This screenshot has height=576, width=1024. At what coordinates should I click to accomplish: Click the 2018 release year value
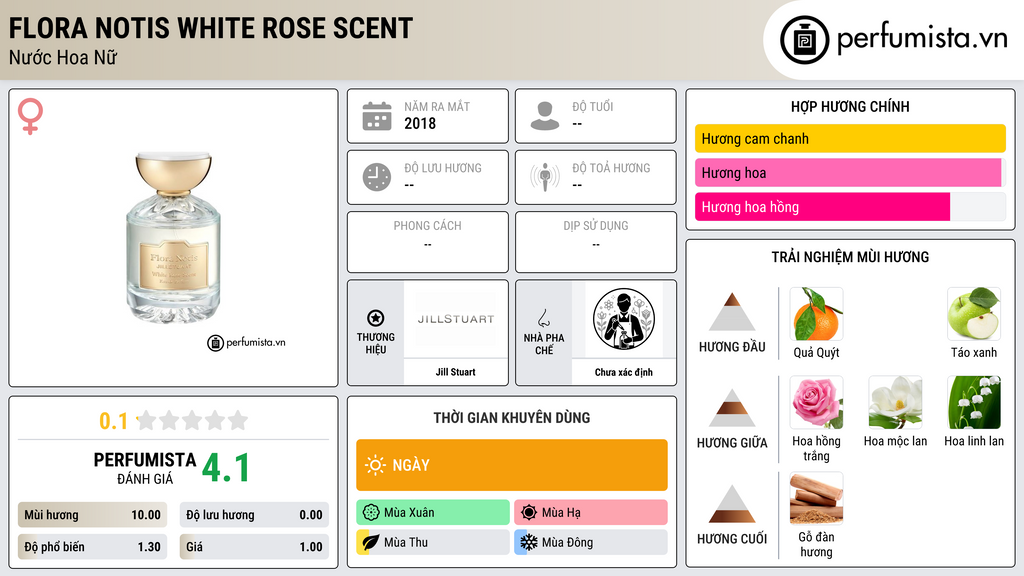420,123
